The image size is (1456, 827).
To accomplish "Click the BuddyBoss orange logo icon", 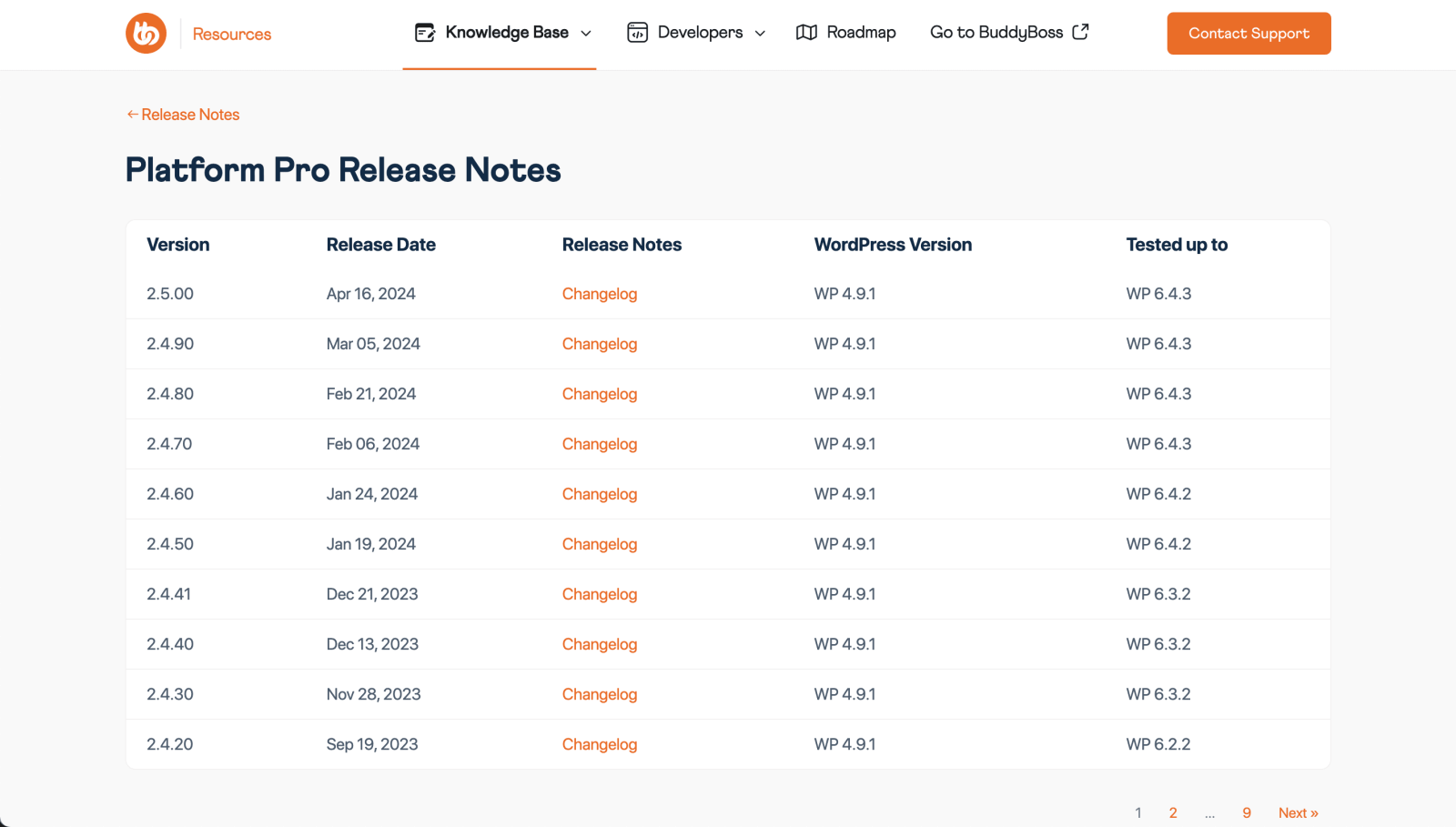I will coord(146,34).
